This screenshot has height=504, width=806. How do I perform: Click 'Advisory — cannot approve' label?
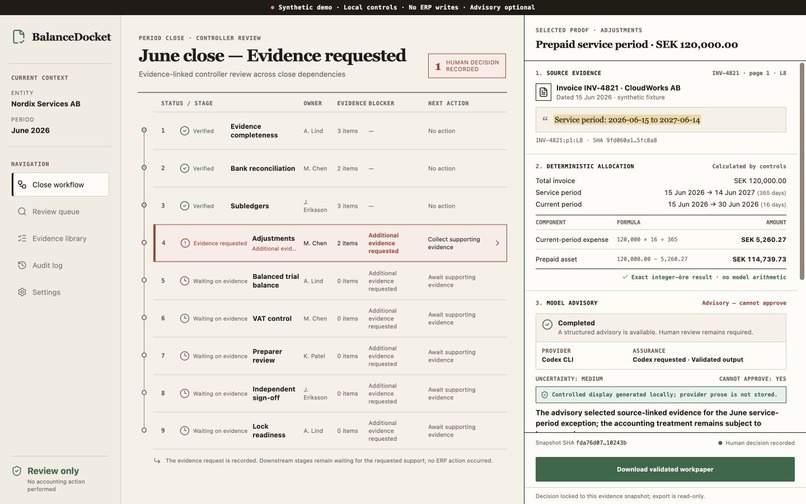pyautogui.click(x=744, y=303)
